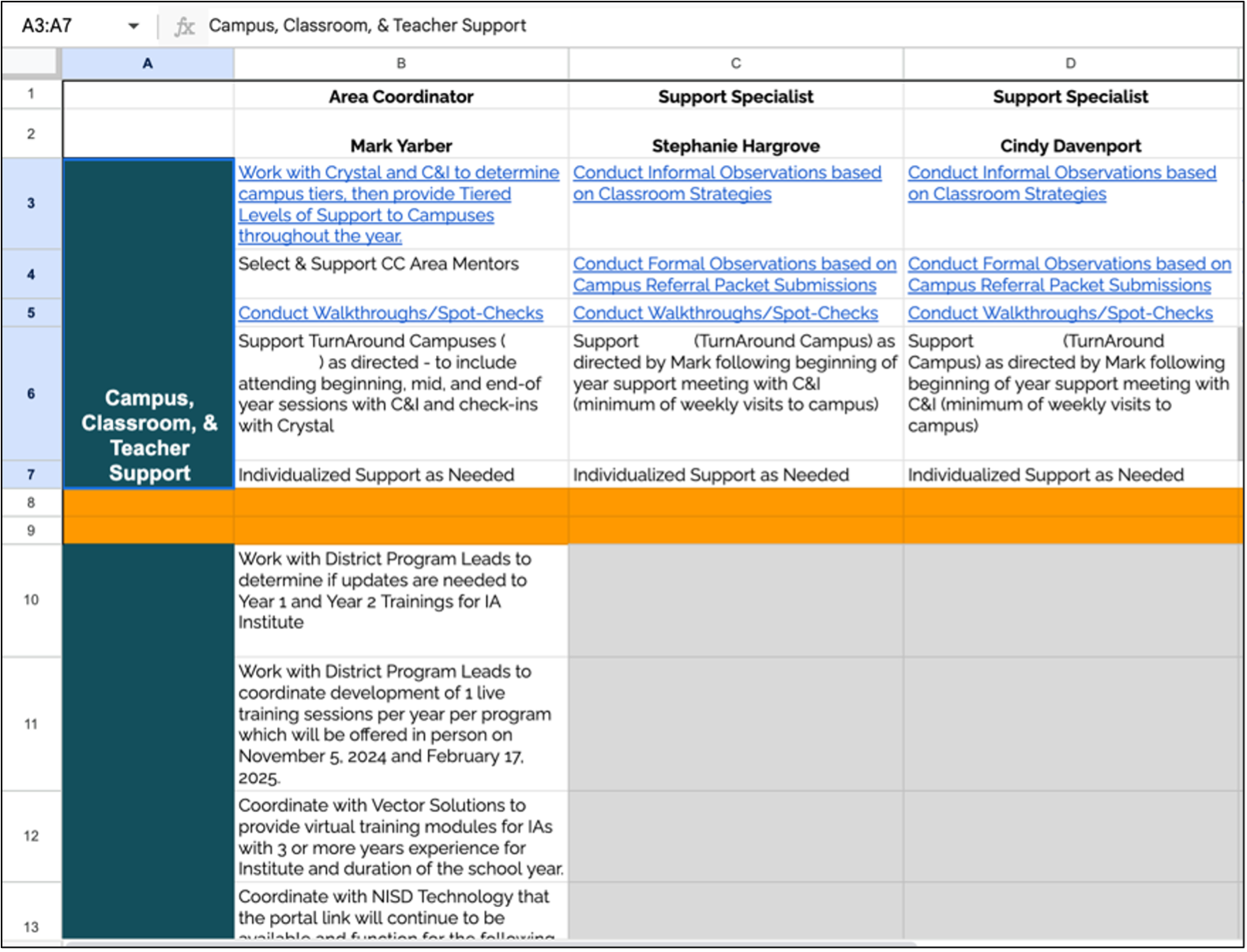Open Mark Yarber's Conduct Walkthroughs/Spot-Checks link

pyautogui.click(x=390, y=313)
